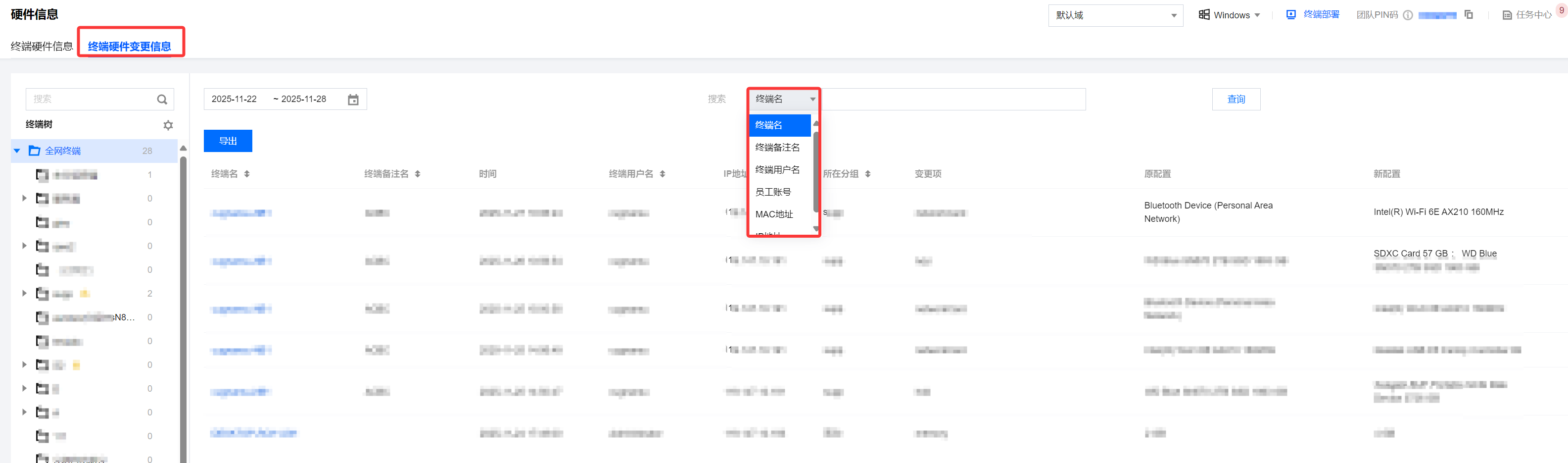The height and width of the screenshot is (463, 1568).
Task: Click the red notification badge 9
Action: tap(1561, 10)
